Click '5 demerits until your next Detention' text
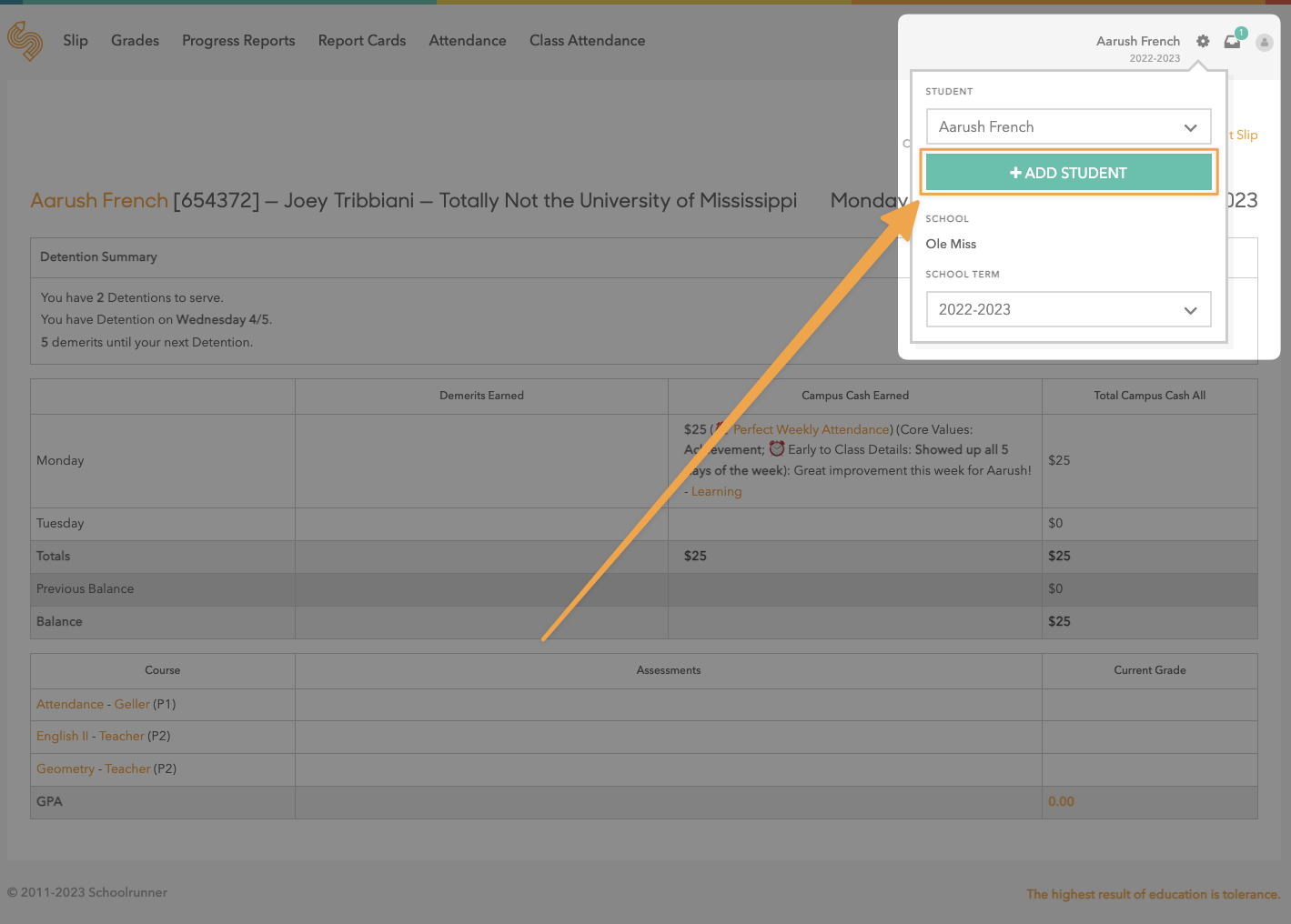 tap(146, 343)
